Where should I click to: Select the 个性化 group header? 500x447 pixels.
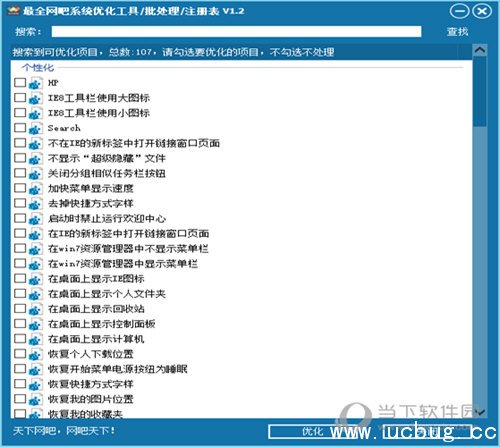(x=38, y=68)
